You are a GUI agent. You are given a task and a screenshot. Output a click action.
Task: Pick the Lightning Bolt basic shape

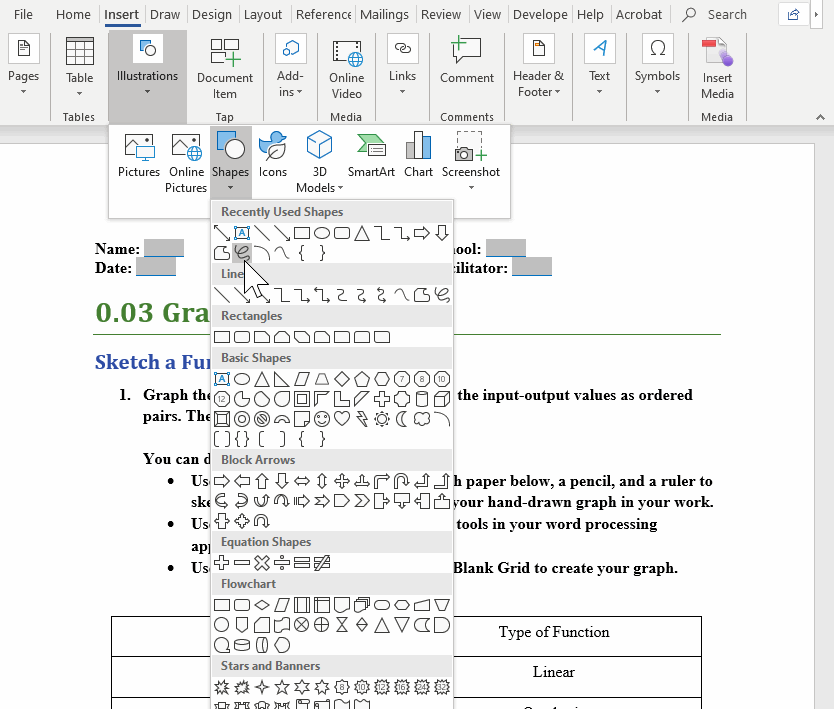tap(362, 418)
